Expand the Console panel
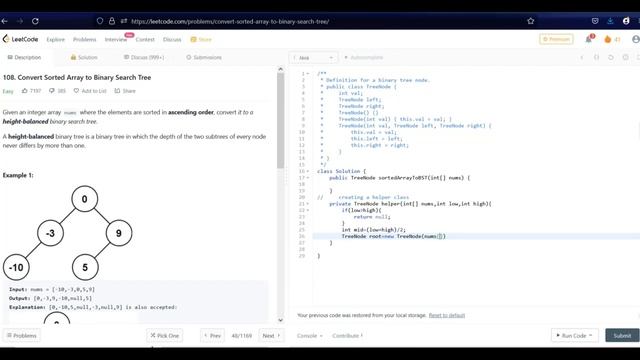This screenshot has width=640, height=360. [309, 336]
